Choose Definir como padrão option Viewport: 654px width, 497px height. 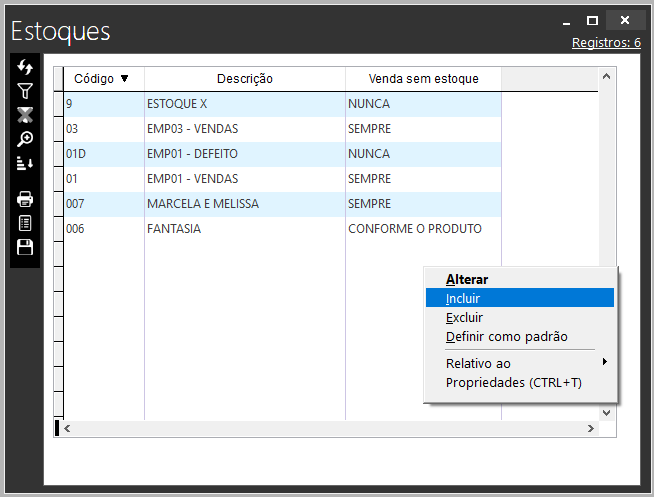point(519,337)
